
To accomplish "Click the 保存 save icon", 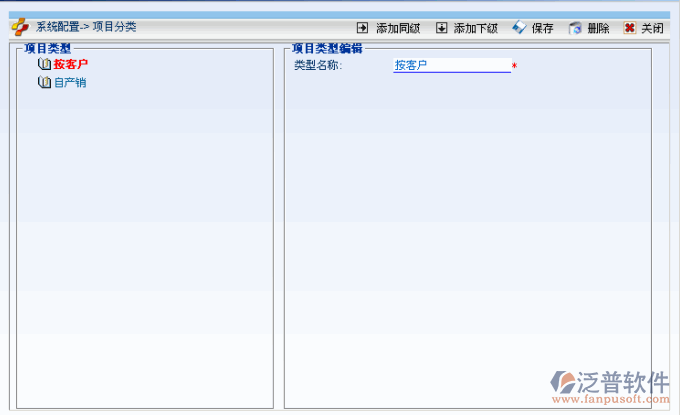I will pyautogui.click(x=519, y=28).
